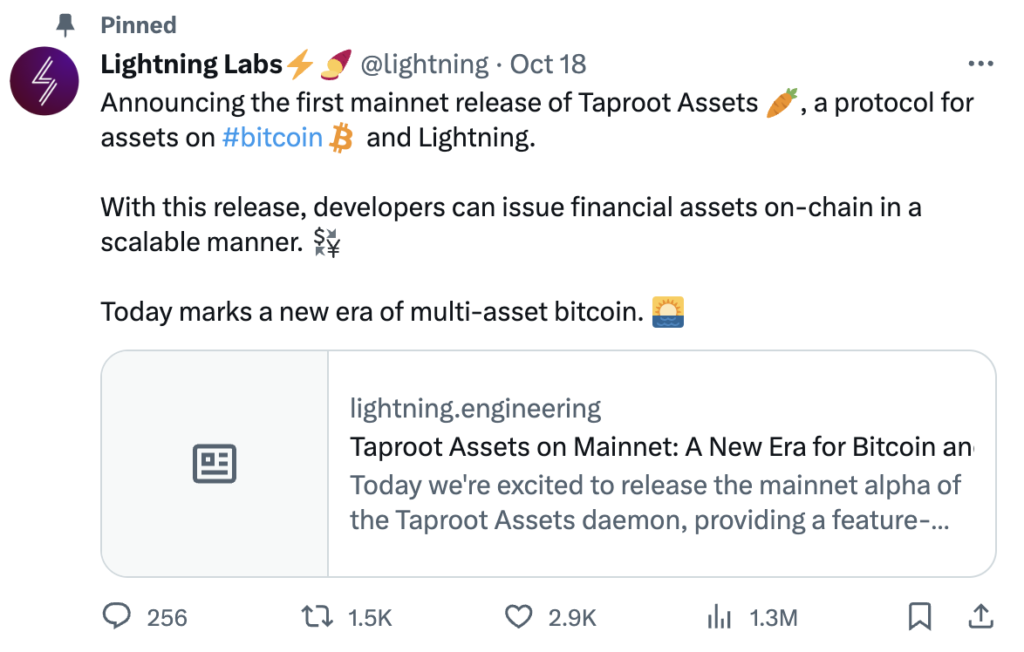Click the reply comment bubble icon
1024x652 pixels.
(117, 616)
